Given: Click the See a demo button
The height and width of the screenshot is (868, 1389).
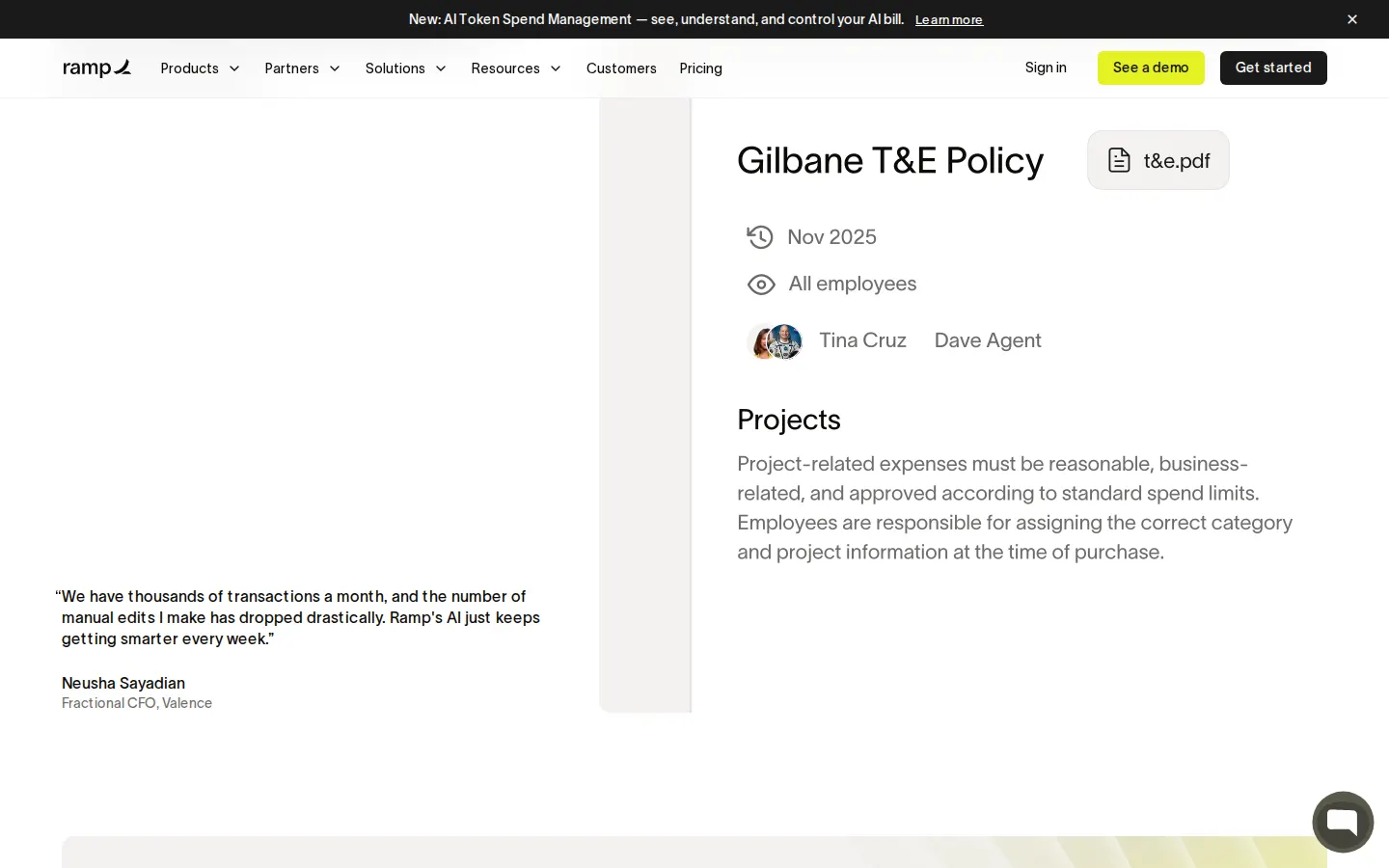Looking at the screenshot, I should [x=1151, y=68].
